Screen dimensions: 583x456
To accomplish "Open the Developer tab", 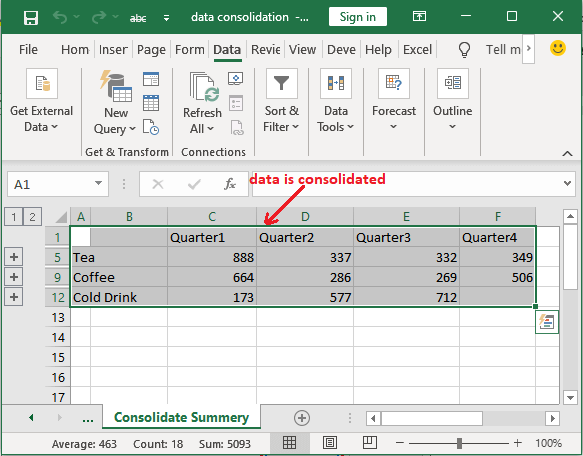I will 341,49.
